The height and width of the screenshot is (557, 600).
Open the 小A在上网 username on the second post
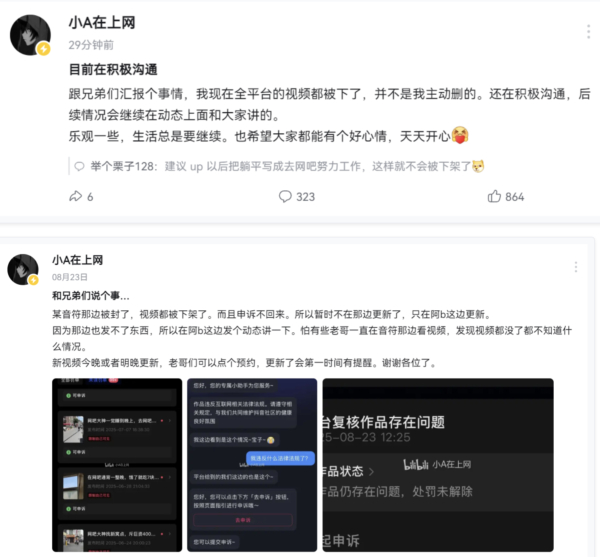tap(77, 260)
